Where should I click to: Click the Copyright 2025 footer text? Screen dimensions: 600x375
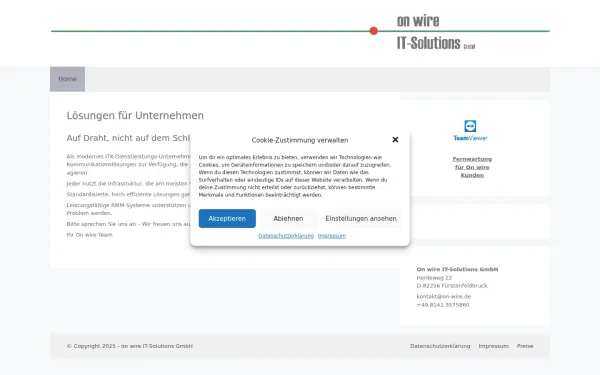(130, 346)
